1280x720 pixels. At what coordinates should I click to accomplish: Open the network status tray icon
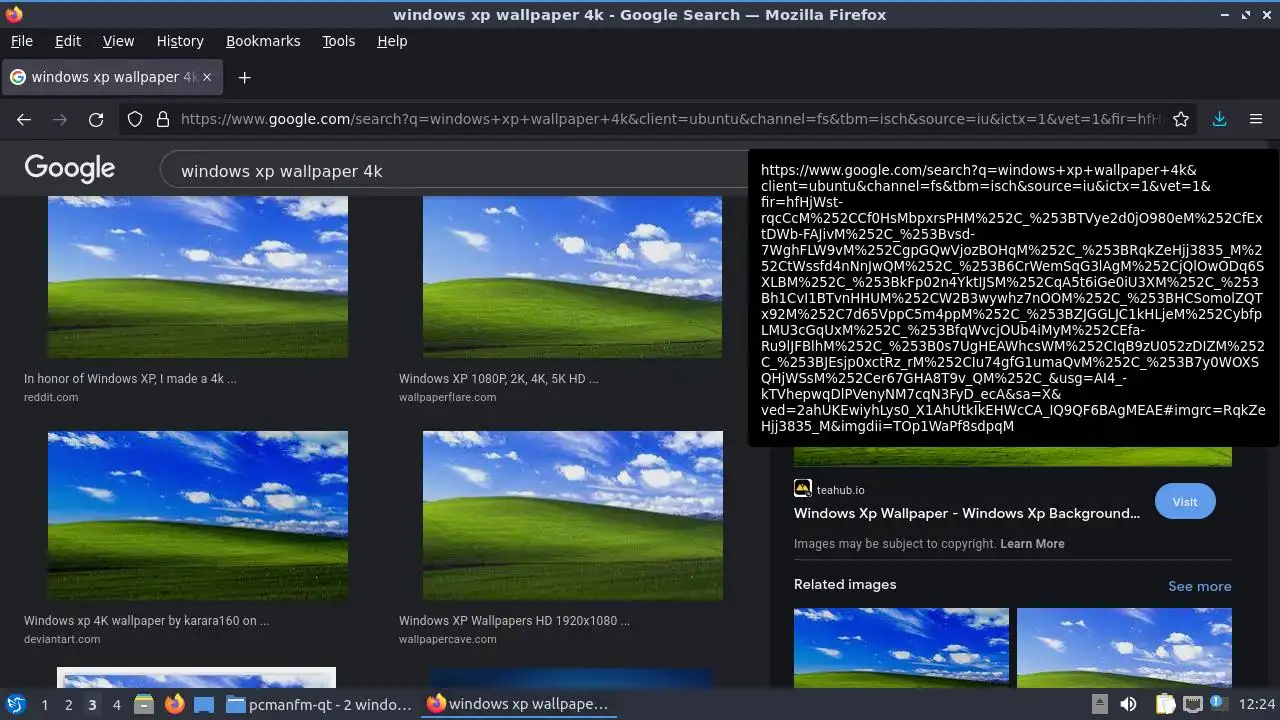pyautogui.click(x=1192, y=704)
